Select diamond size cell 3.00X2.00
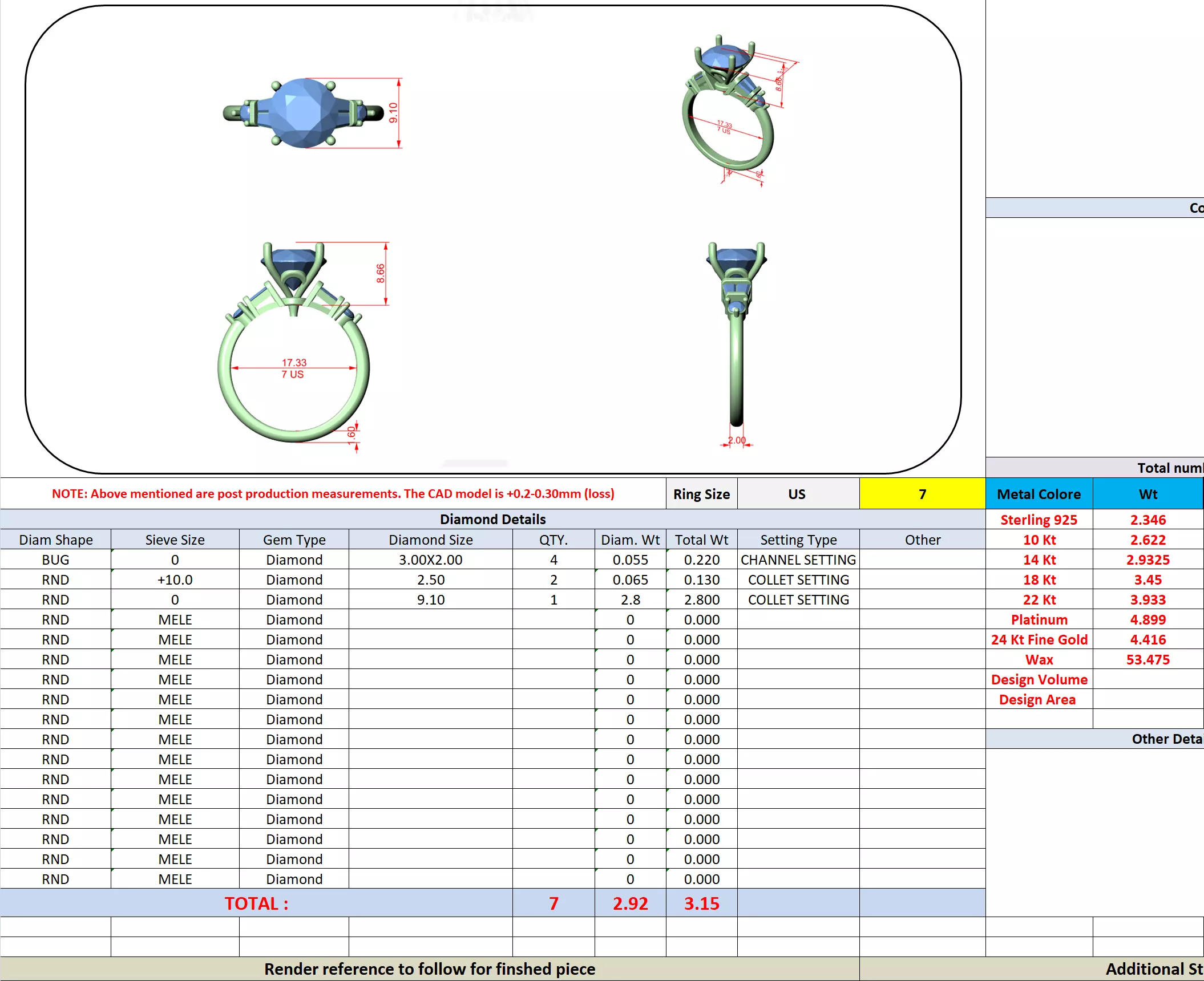Image resolution: width=1204 pixels, height=981 pixels. pos(430,560)
